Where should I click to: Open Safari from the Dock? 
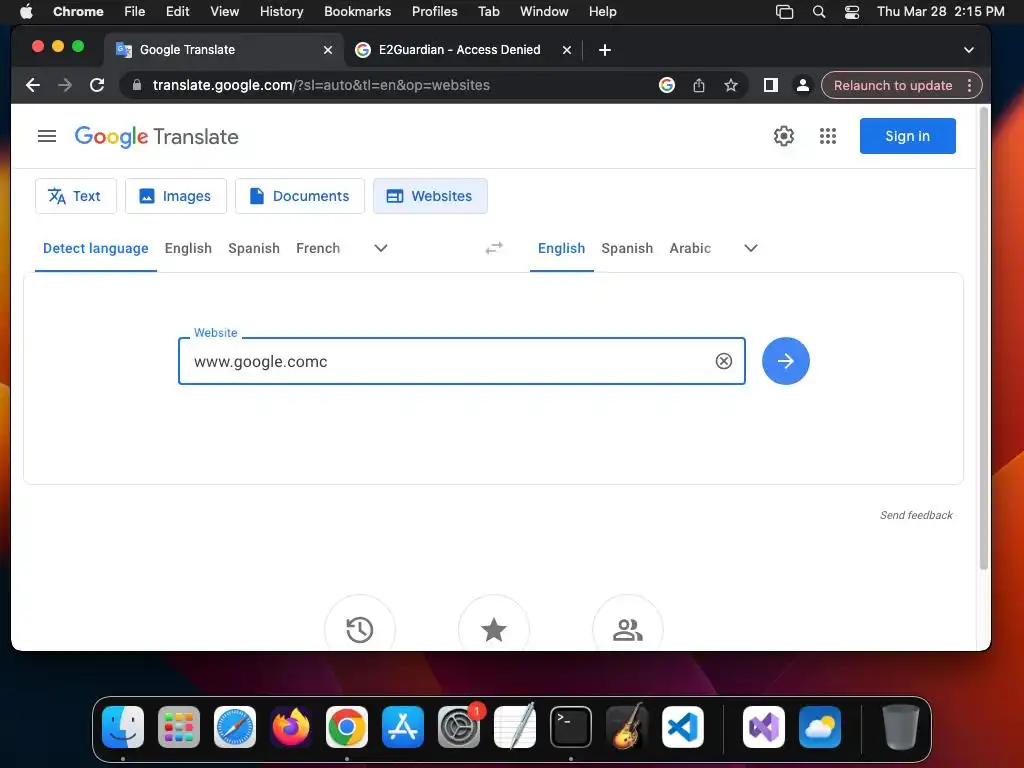click(234, 726)
